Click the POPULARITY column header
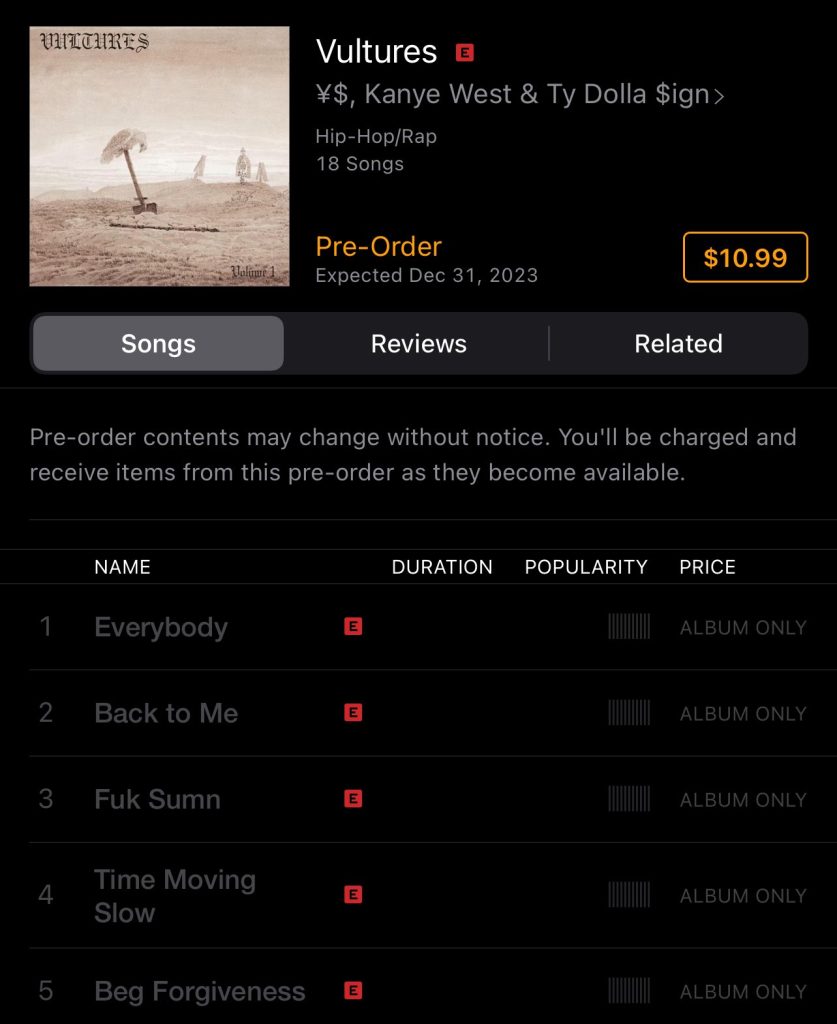 586,567
